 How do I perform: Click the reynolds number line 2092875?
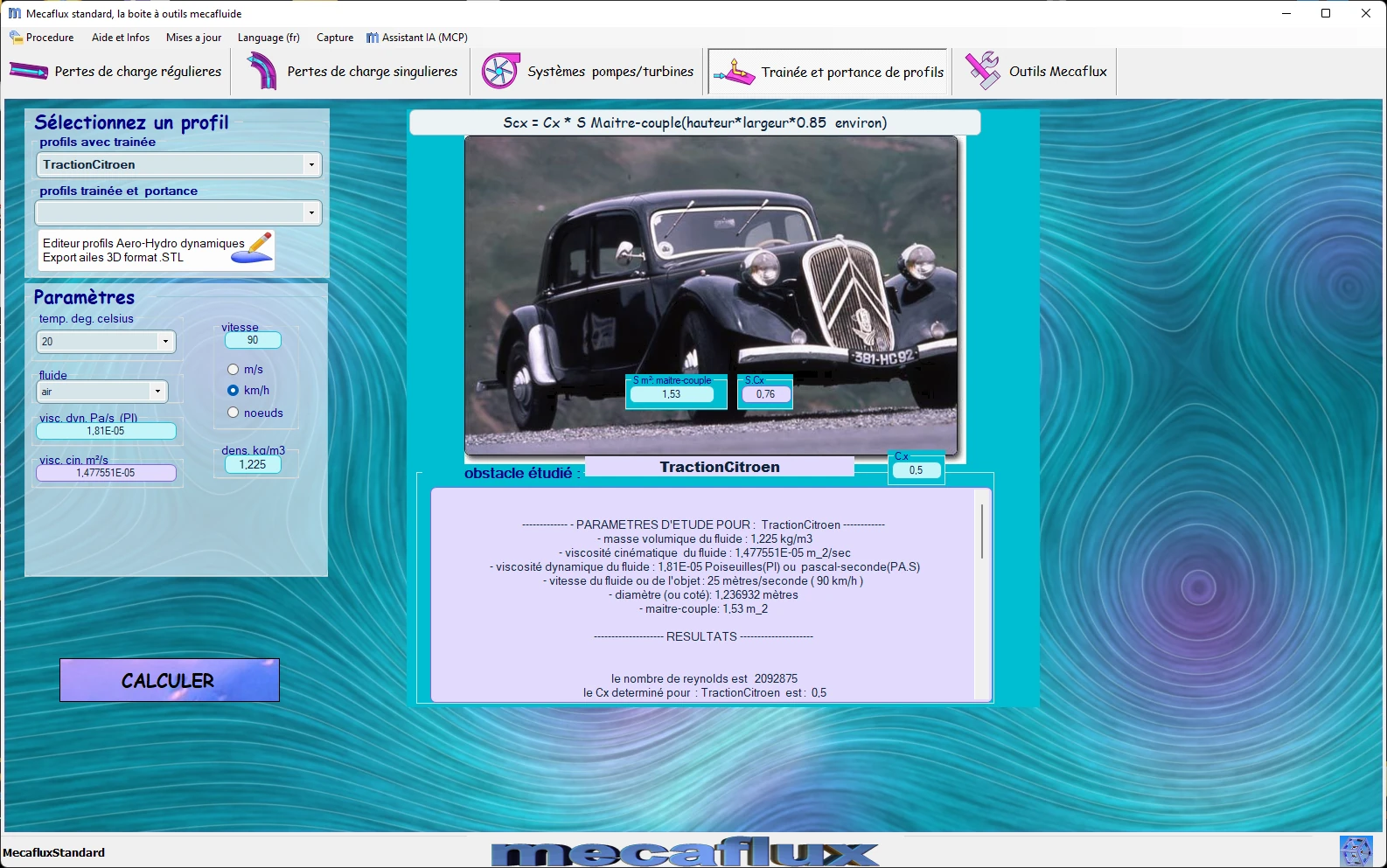point(704,678)
